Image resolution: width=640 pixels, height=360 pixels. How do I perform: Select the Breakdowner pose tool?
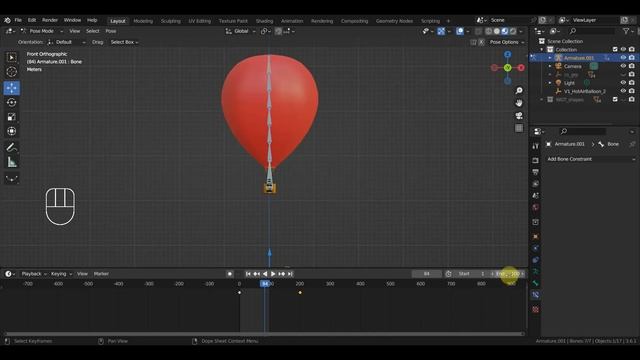click(x=11, y=178)
